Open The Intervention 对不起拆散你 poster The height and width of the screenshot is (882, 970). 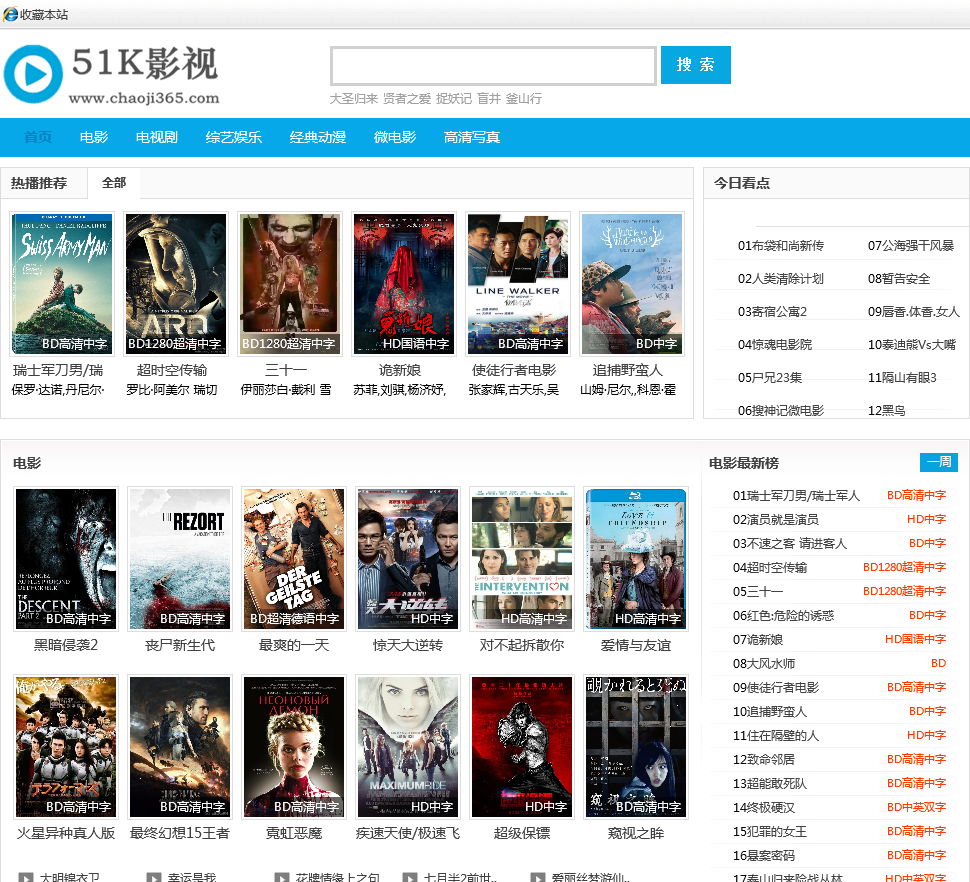(521, 559)
